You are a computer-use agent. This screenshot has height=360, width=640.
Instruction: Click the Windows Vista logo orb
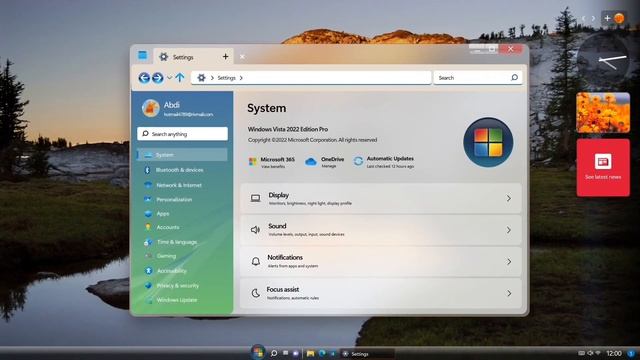488,142
